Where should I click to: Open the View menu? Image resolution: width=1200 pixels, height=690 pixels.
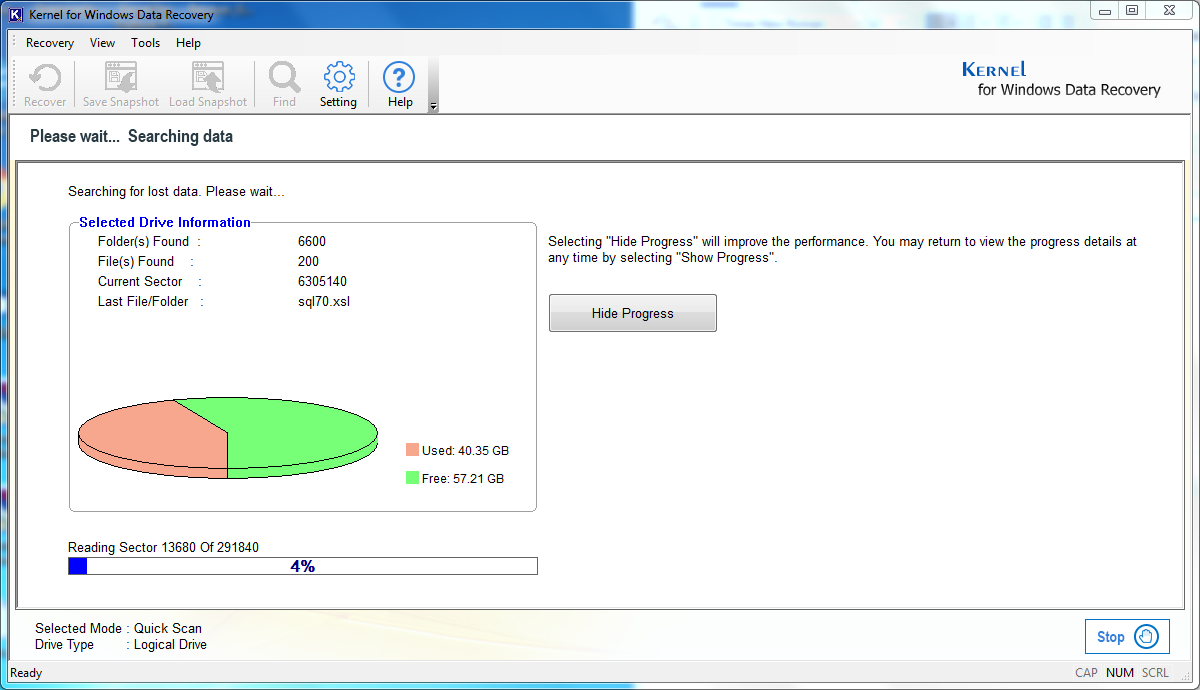(x=102, y=43)
